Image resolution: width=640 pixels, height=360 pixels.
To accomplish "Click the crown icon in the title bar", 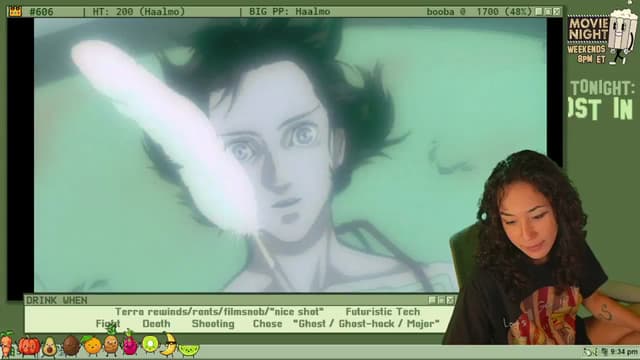I will [x=15, y=11].
